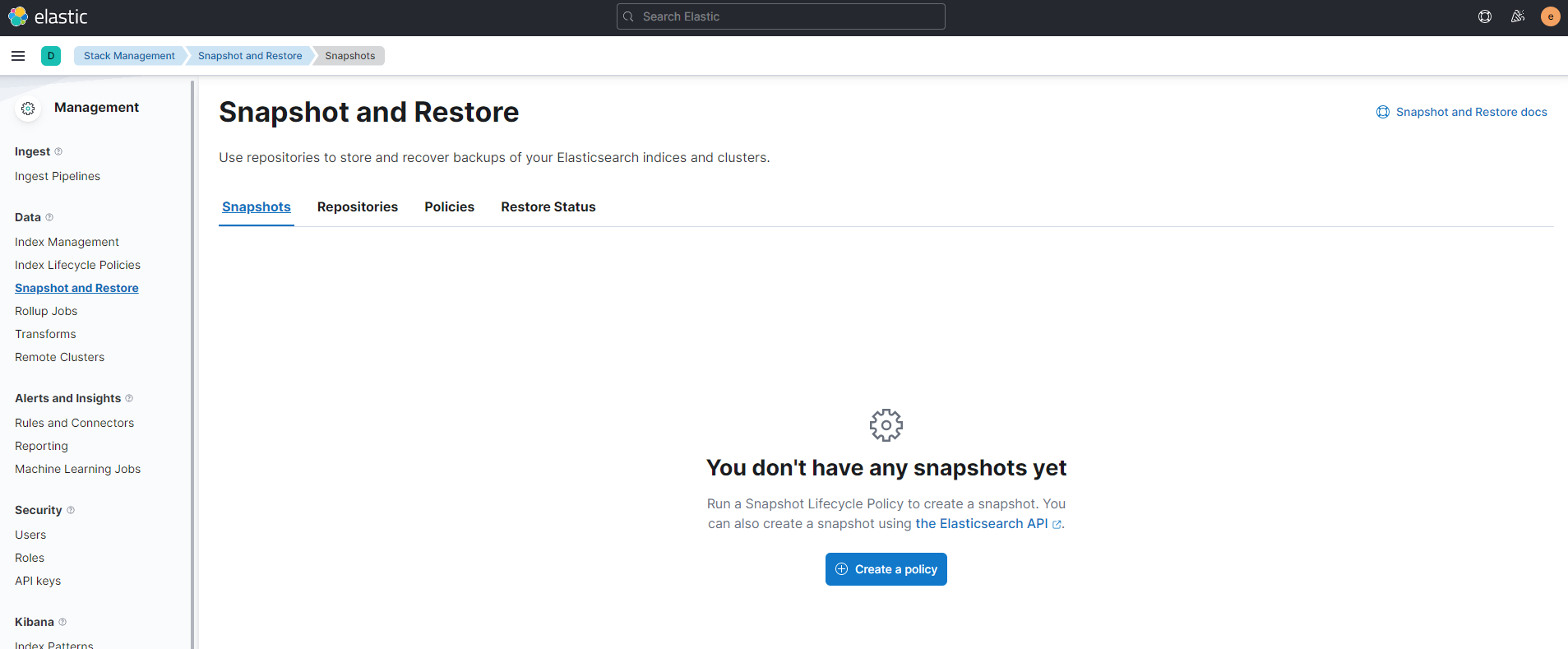This screenshot has height=649, width=1568.
Task: Focus the Search Elastic field
Action: (781, 16)
